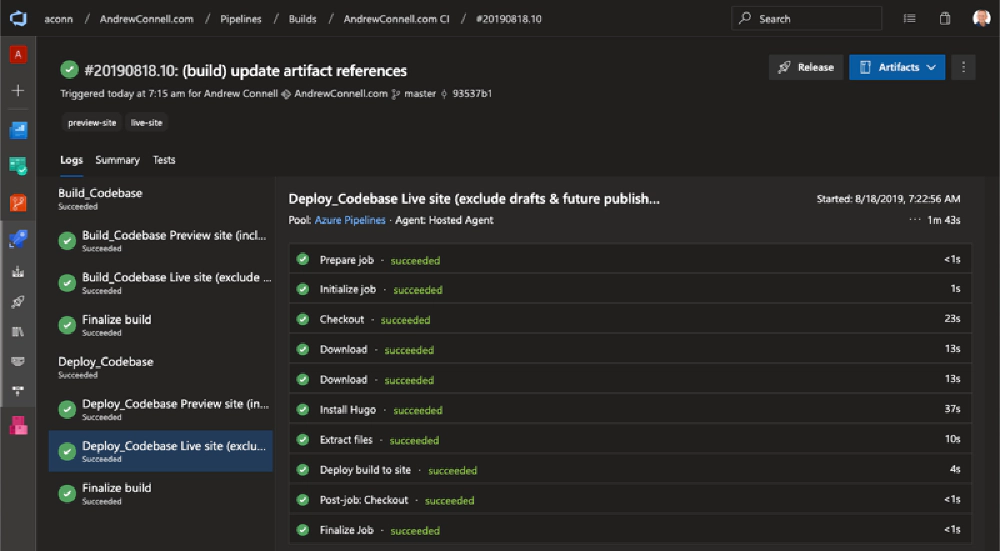The height and width of the screenshot is (551, 1000).
Task: Open the Finalize Job step log
Action: click(x=630, y=530)
